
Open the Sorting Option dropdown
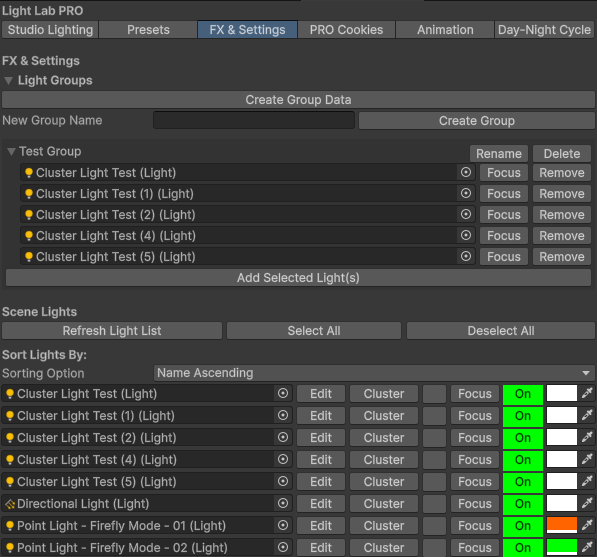tap(374, 373)
